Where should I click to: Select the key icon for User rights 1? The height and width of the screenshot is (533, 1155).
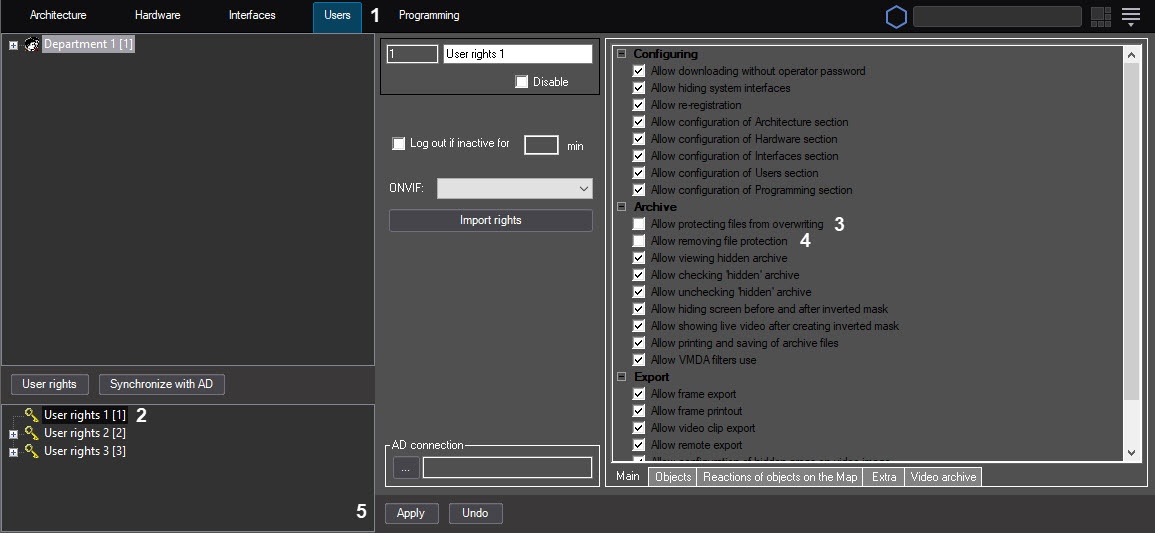(x=31, y=415)
